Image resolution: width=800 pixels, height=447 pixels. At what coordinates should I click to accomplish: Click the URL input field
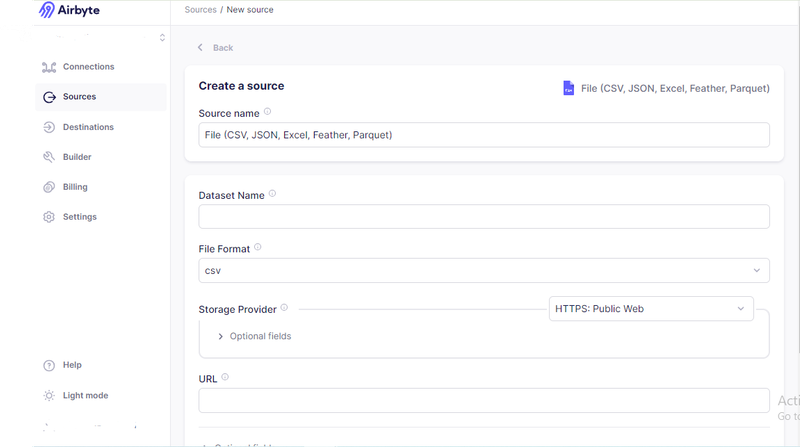tap(484, 401)
